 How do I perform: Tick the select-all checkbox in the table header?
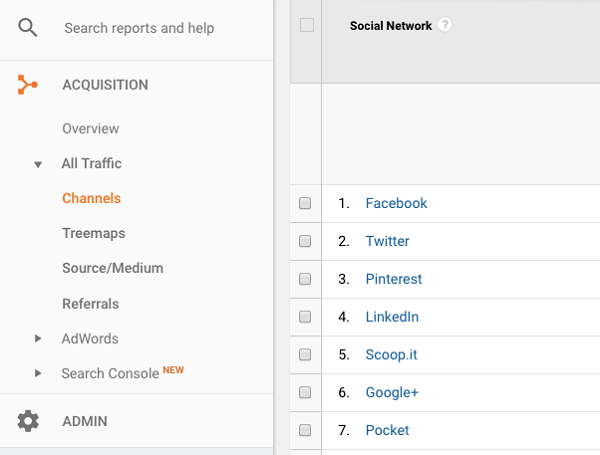click(307, 25)
